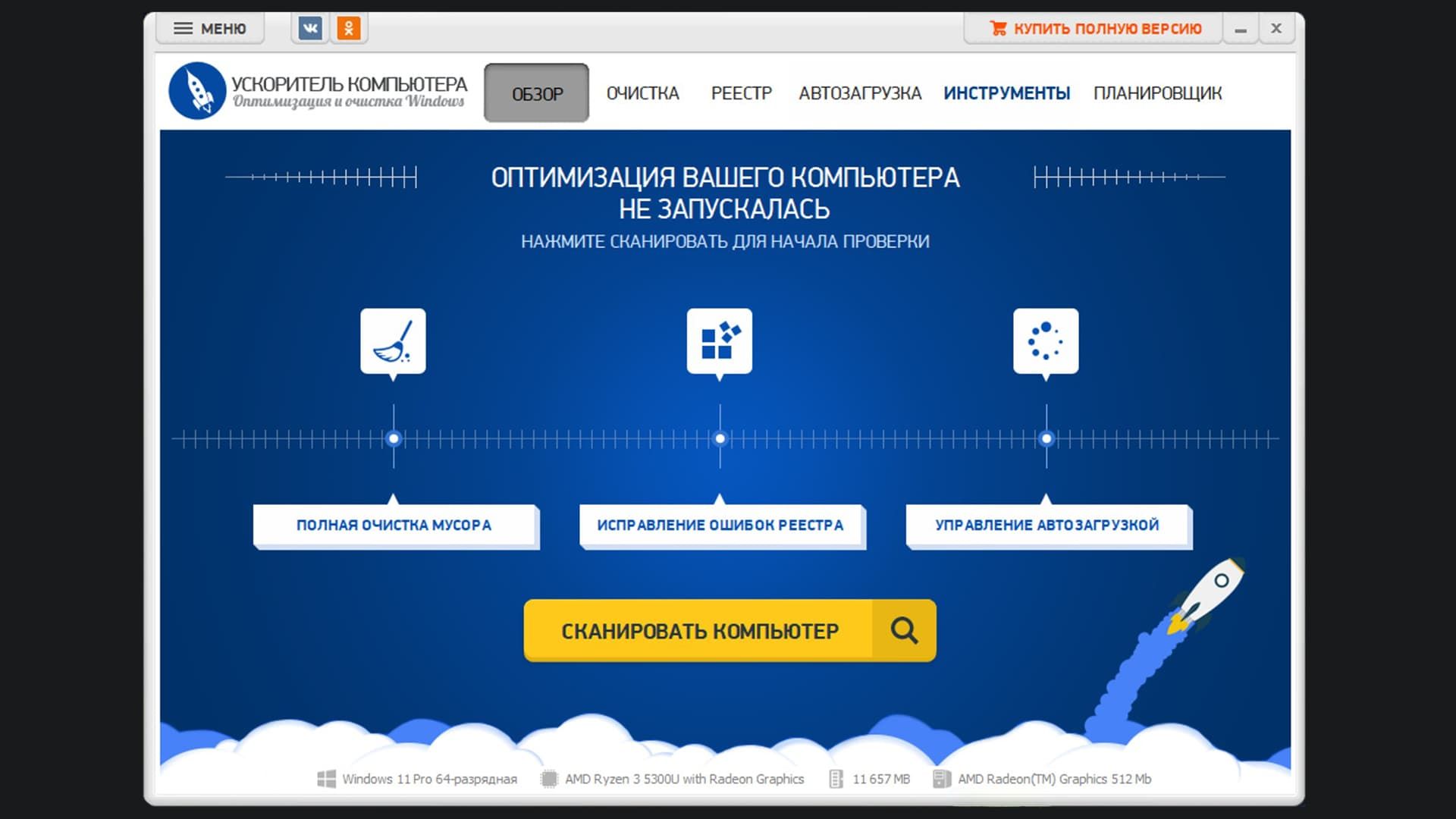Open the VK social network icon

pos(310,29)
